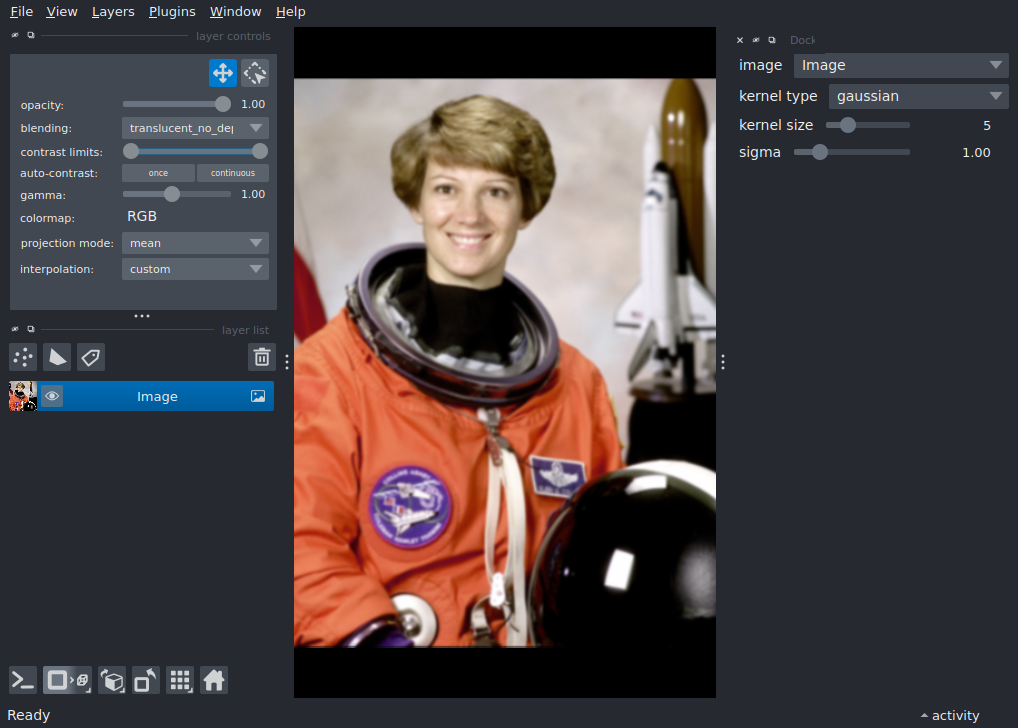Viewport: 1018px width, 728px height.
Task: Add a new shapes layer
Action: click(56, 357)
